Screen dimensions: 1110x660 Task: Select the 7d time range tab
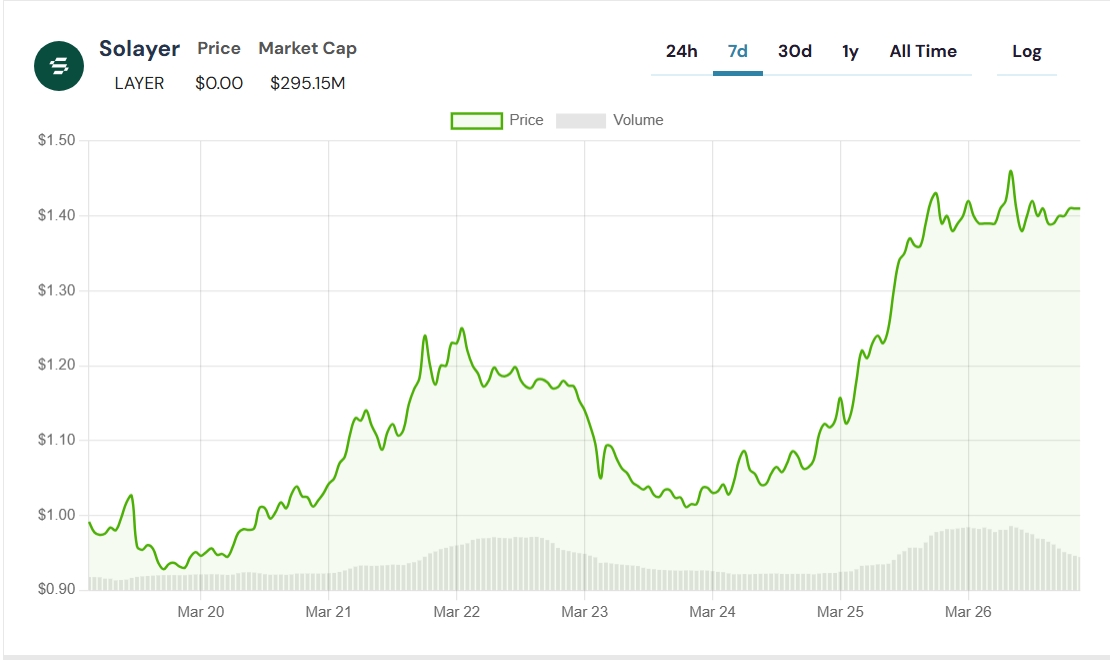(738, 52)
